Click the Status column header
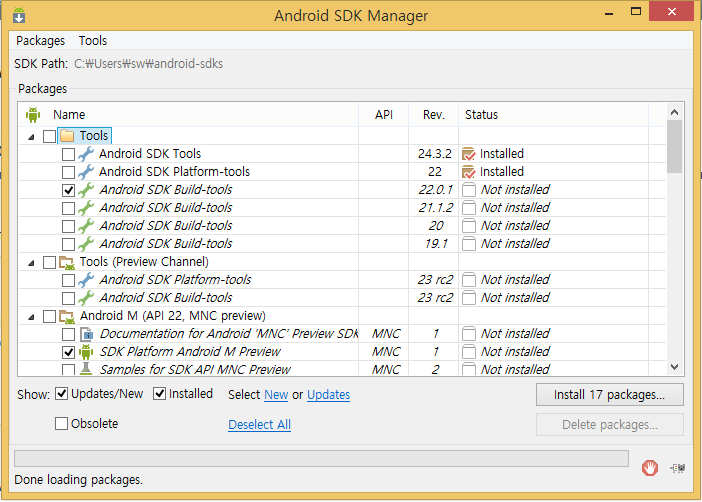 point(553,115)
